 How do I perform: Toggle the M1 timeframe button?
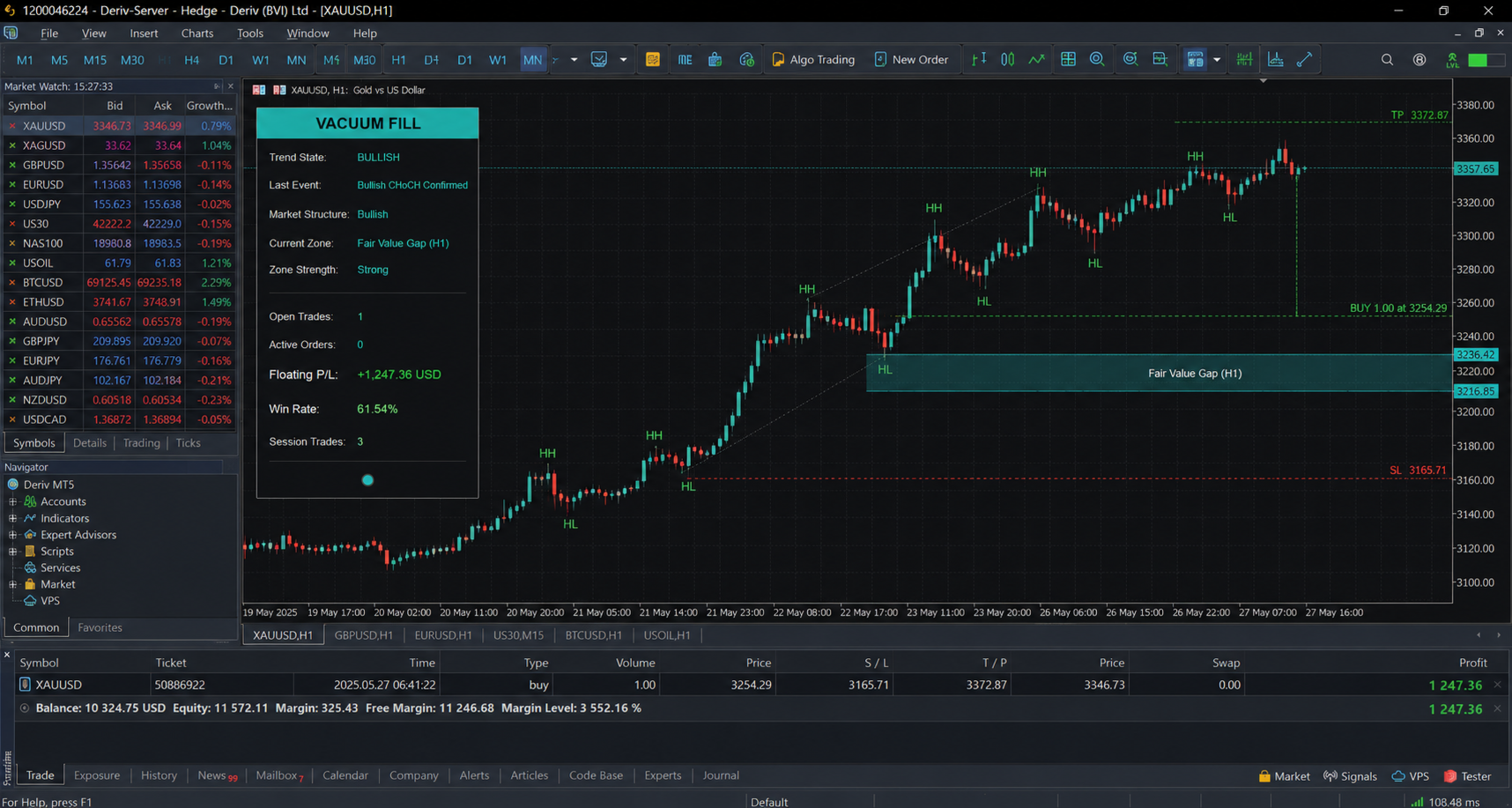click(25, 60)
